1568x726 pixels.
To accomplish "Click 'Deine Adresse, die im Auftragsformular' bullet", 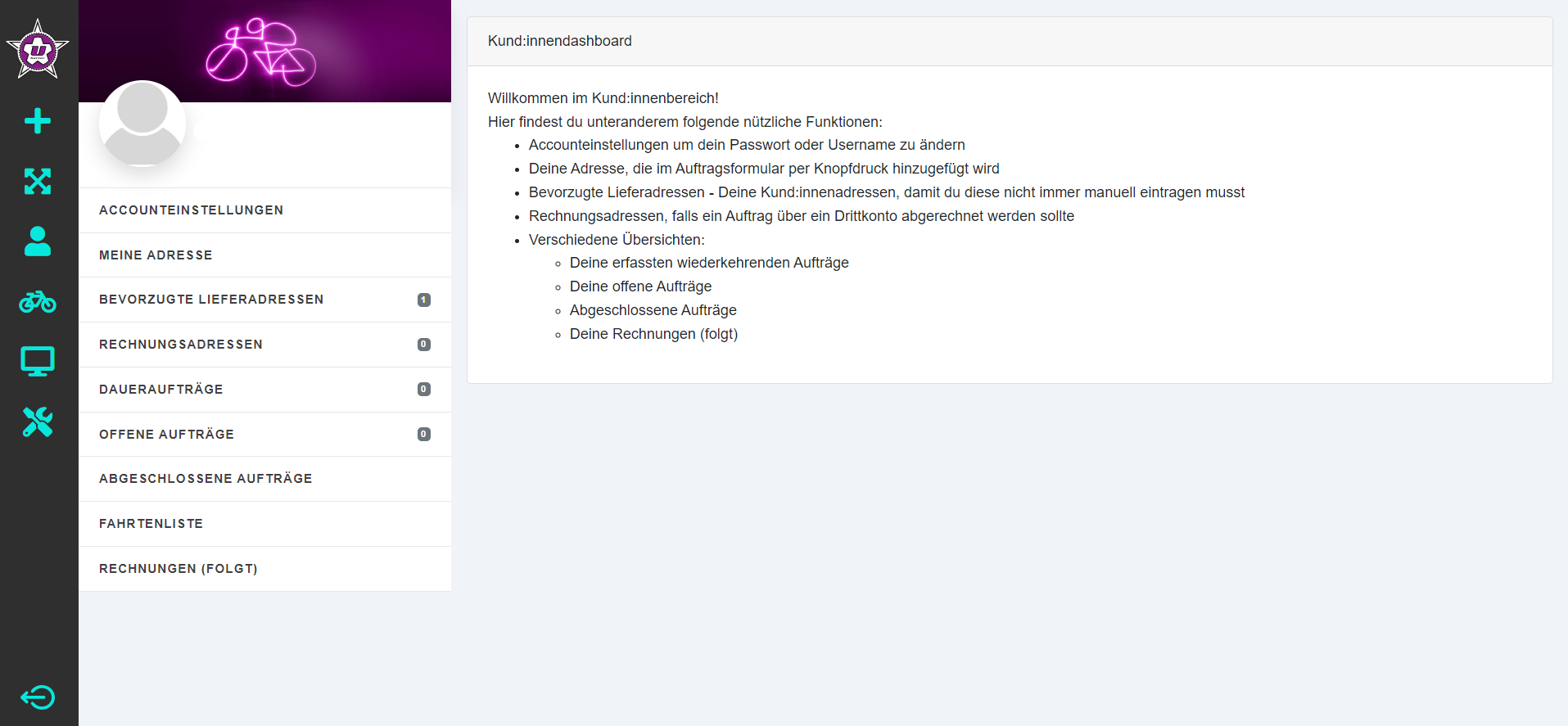I will pos(764,169).
